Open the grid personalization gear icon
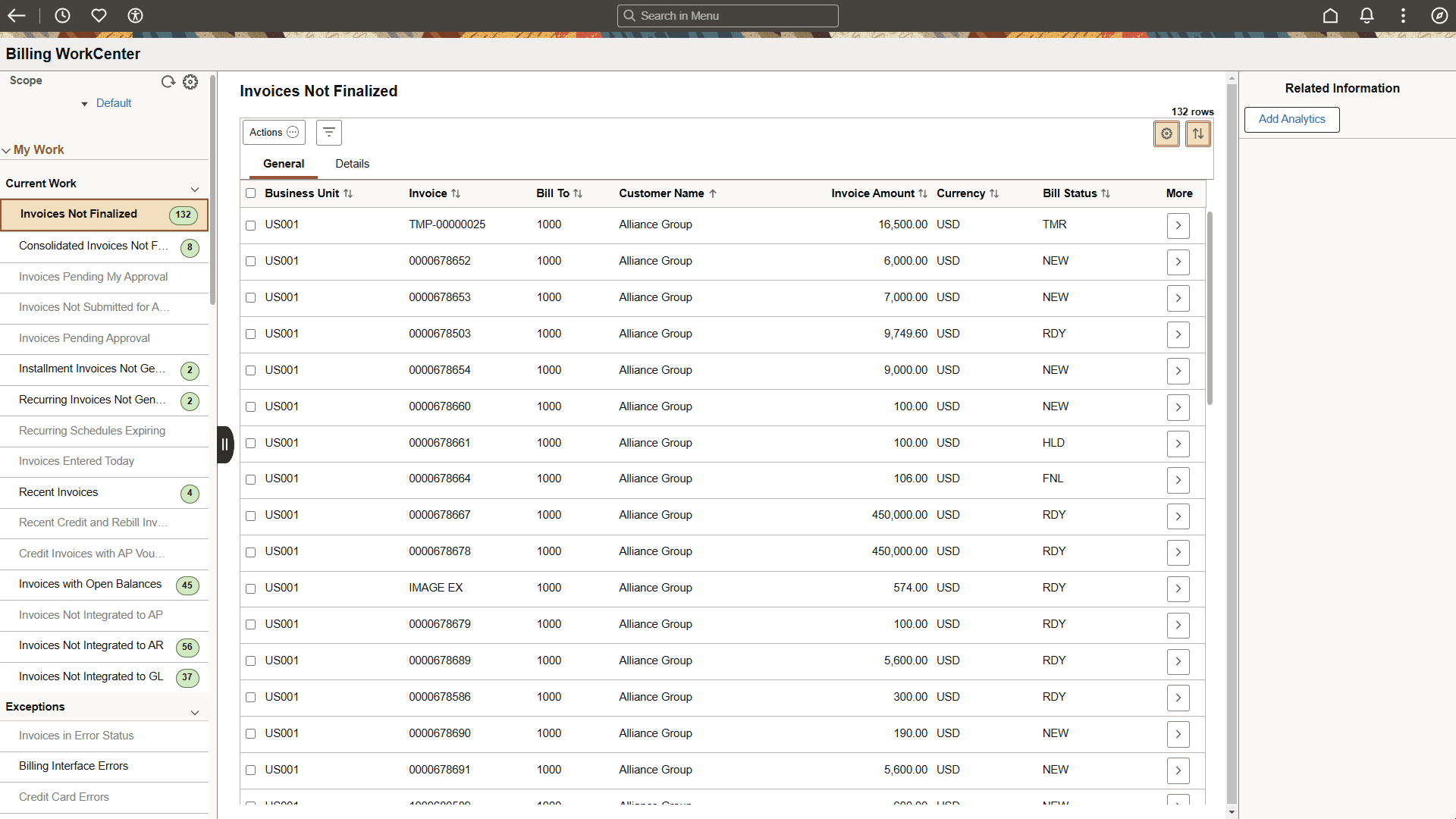The height and width of the screenshot is (819, 1456). point(1166,133)
